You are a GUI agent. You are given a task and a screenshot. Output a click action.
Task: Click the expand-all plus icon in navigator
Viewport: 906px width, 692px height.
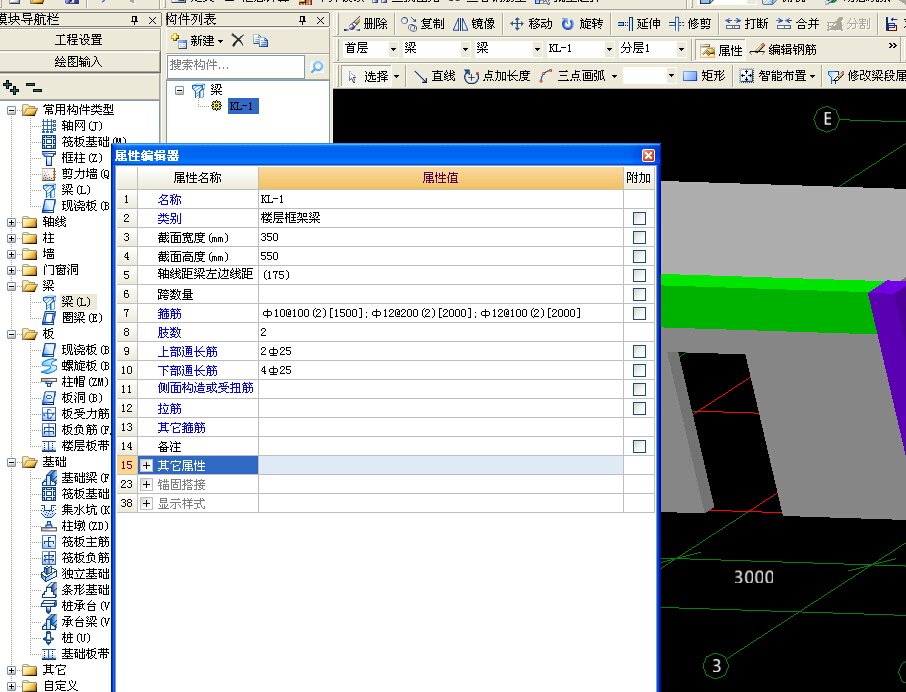(11, 88)
